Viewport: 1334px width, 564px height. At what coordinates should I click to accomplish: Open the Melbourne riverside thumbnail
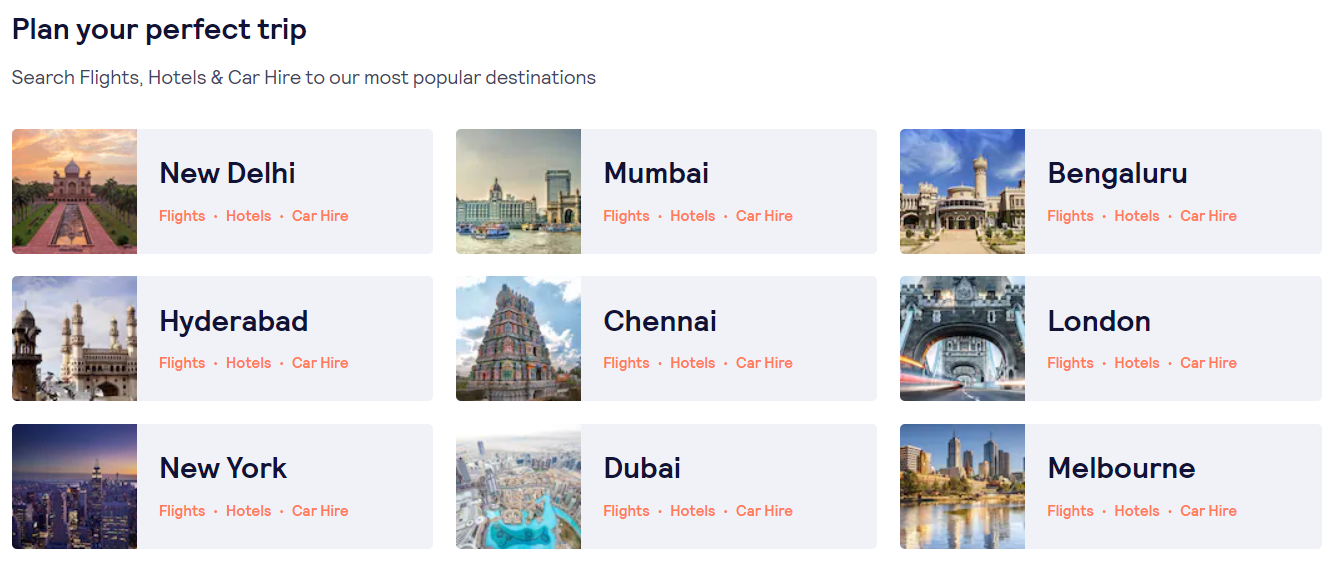(962, 486)
